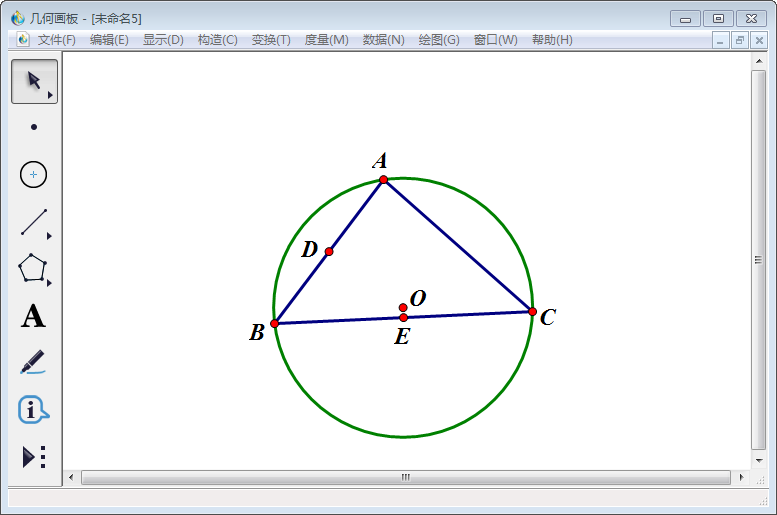Minimize the 几何画板 application window
The image size is (777, 515).
tap(685, 19)
